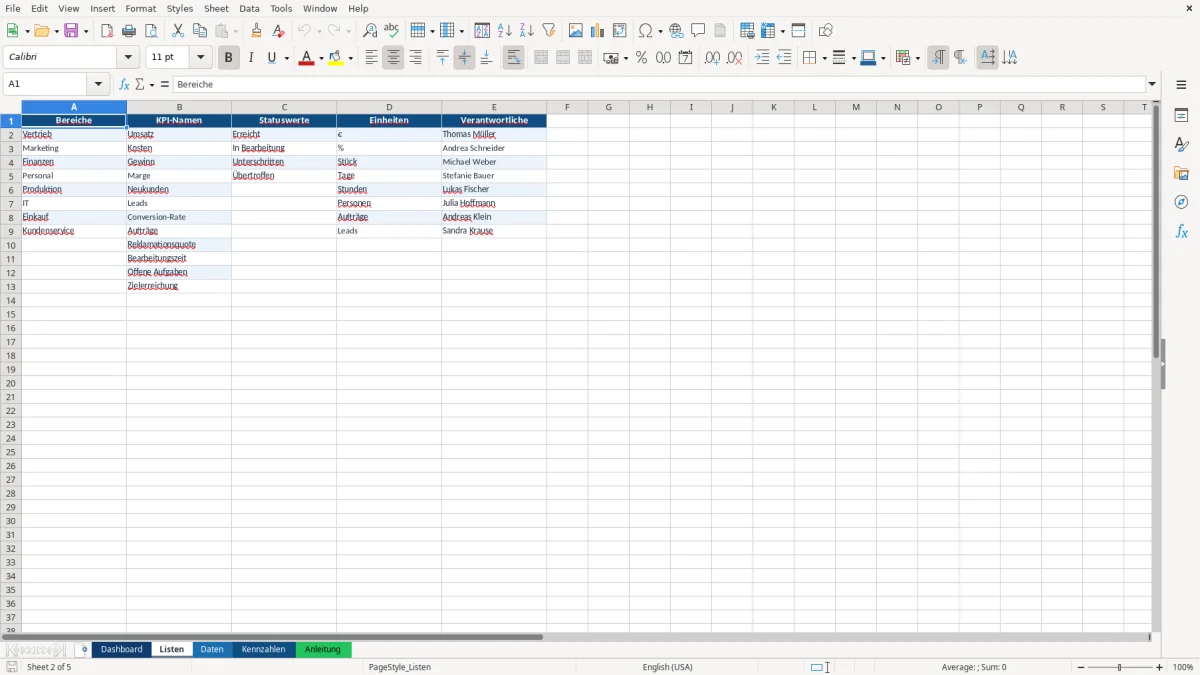Insert a chart
1200x675 pixels.
(x=598, y=31)
